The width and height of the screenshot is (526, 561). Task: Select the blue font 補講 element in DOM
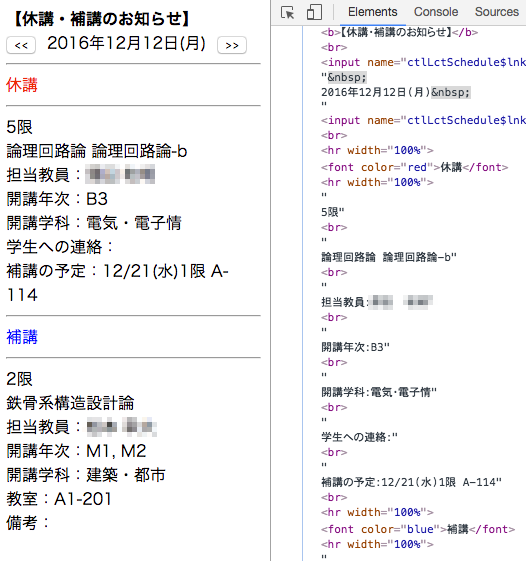[x=418, y=529]
